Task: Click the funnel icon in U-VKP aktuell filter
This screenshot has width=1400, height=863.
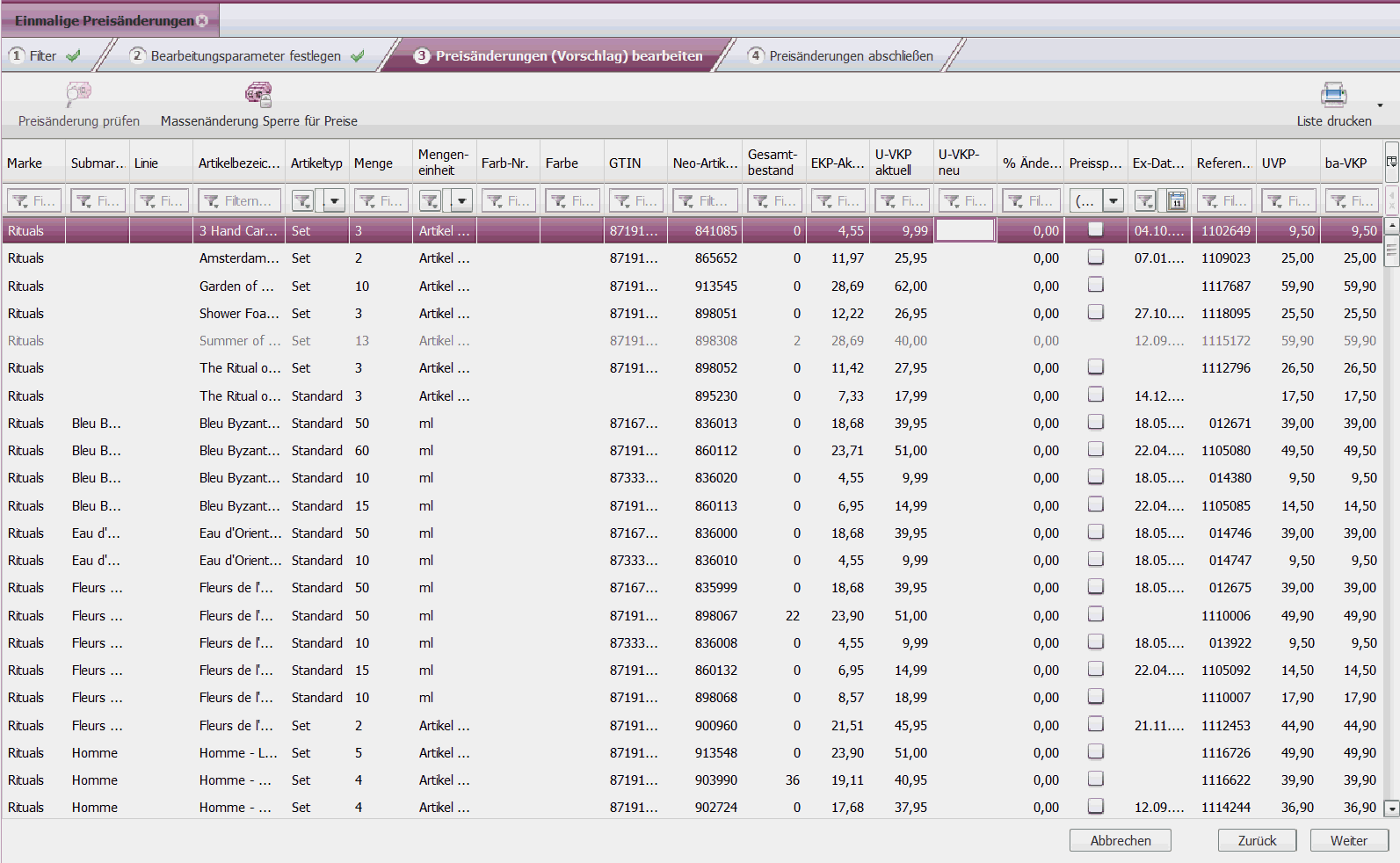Action: tap(888, 201)
